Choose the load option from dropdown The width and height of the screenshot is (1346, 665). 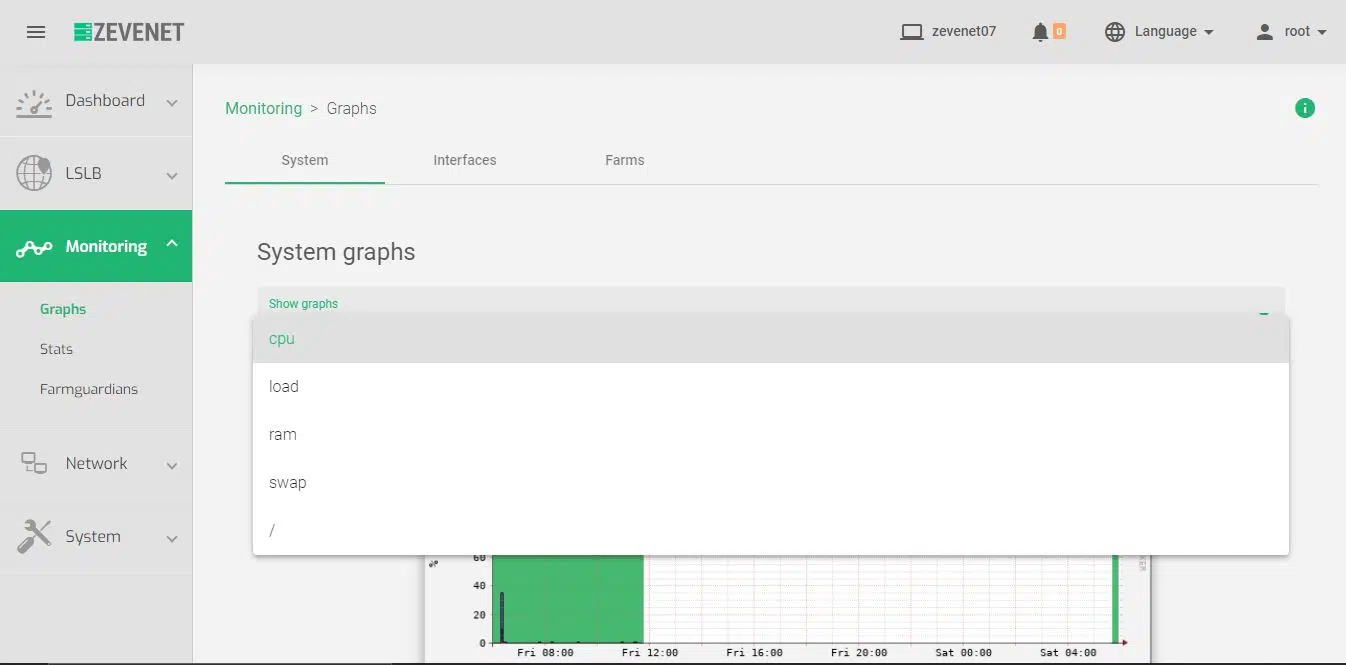tap(284, 387)
